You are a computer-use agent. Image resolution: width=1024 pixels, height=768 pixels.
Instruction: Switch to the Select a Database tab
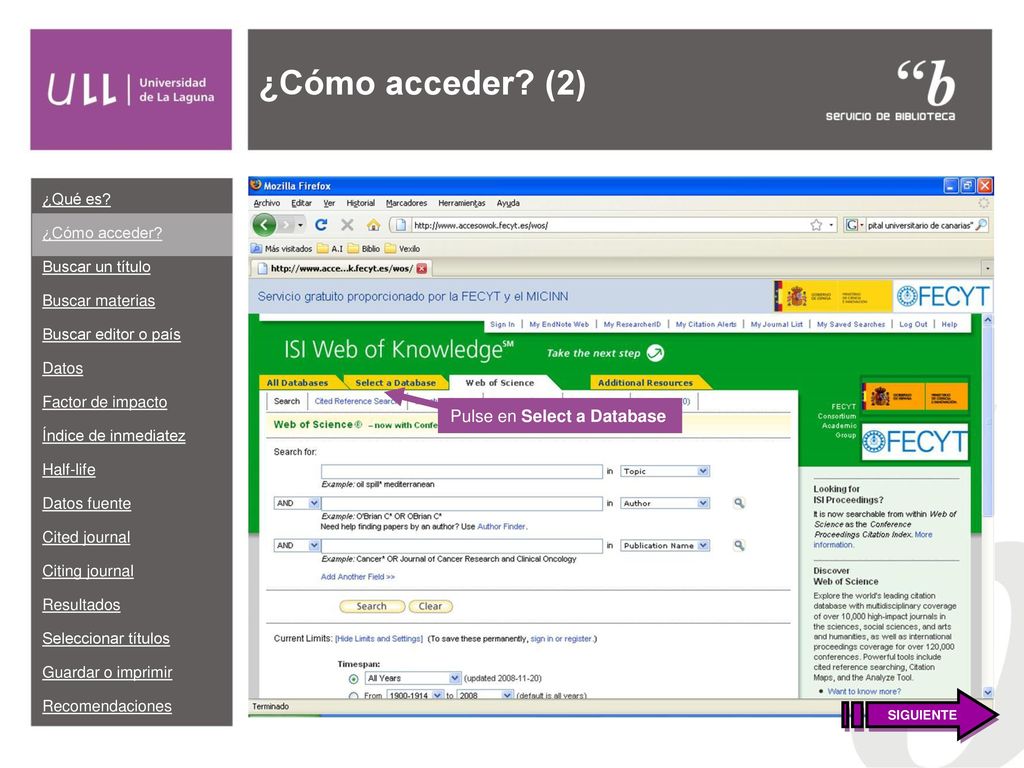pyautogui.click(x=396, y=383)
